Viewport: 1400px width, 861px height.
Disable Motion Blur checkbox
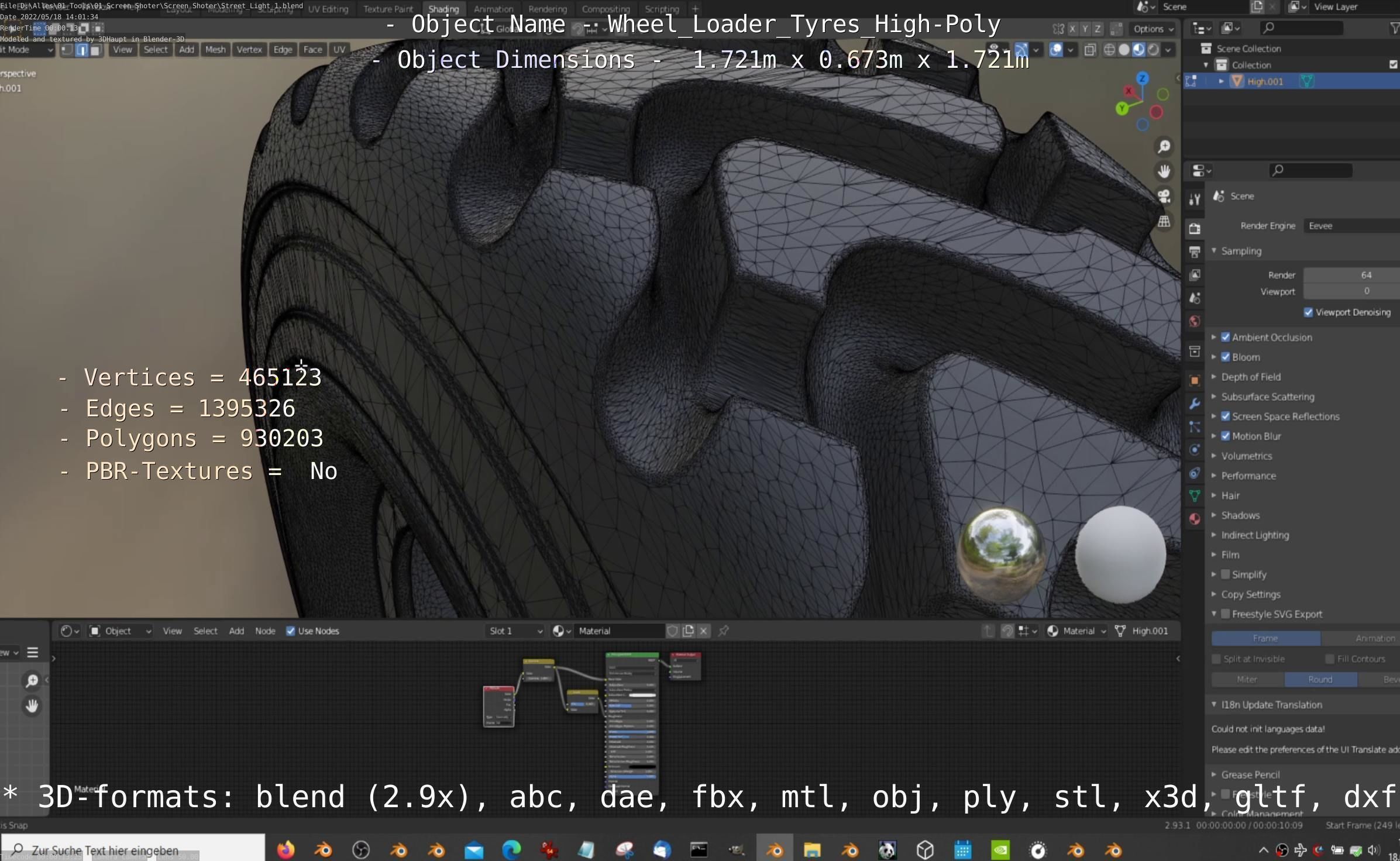pos(1226,436)
